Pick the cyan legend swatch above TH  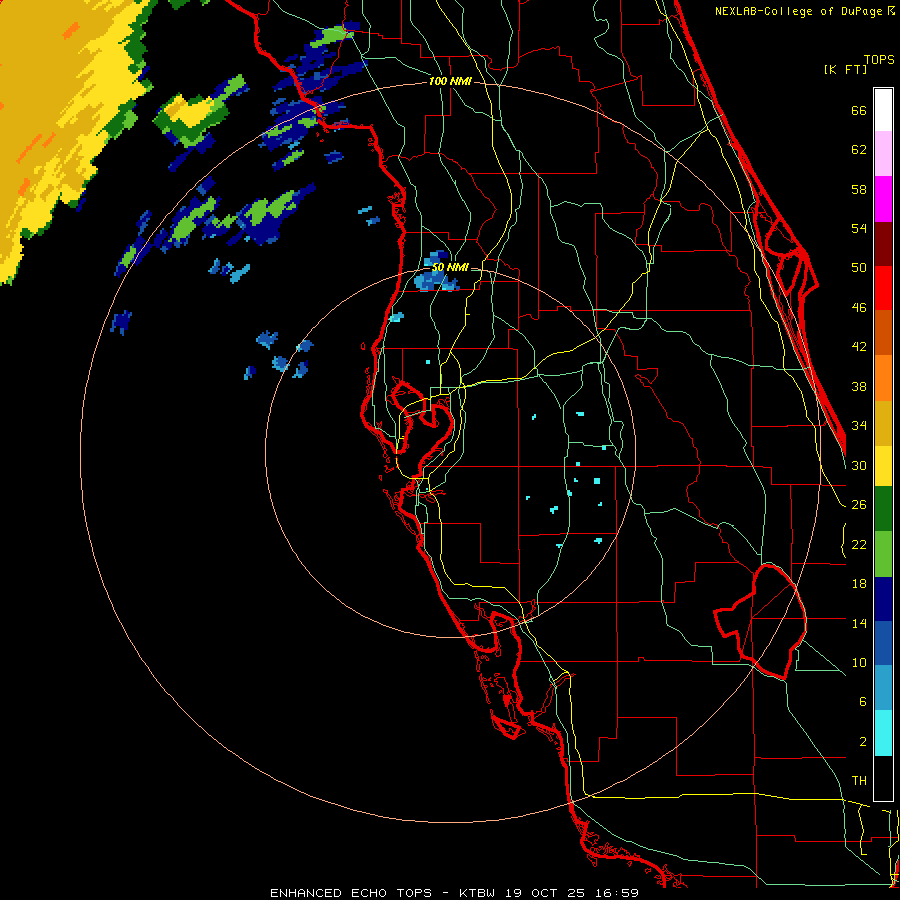[883, 733]
